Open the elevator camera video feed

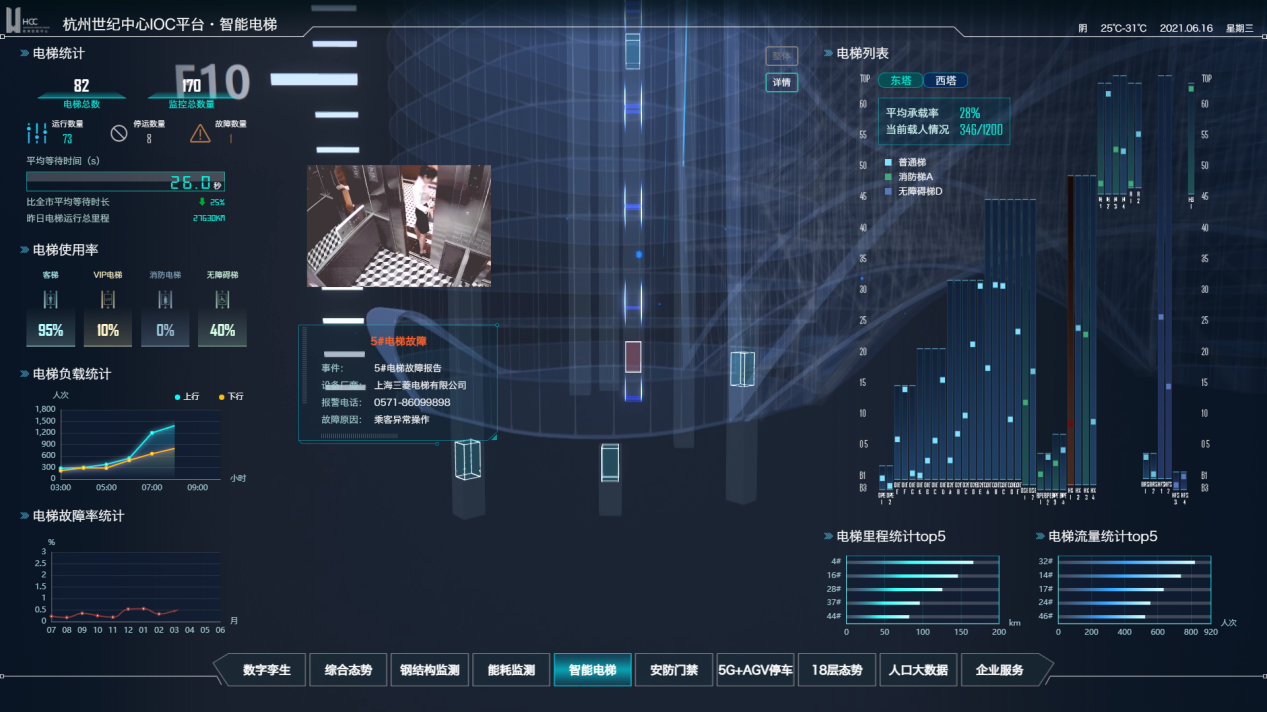(398, 226)
